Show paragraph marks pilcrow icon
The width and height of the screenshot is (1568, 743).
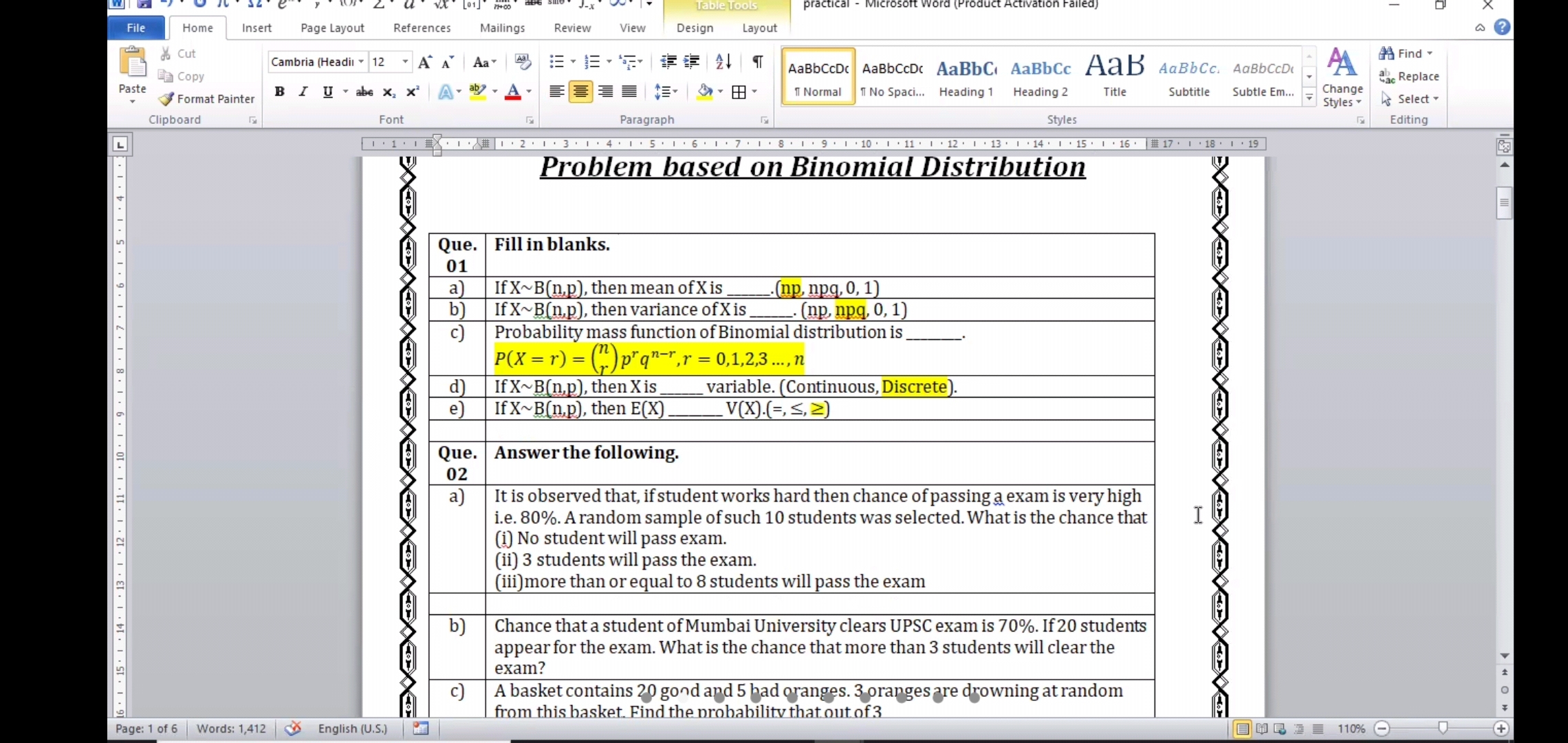click(757, 62)
